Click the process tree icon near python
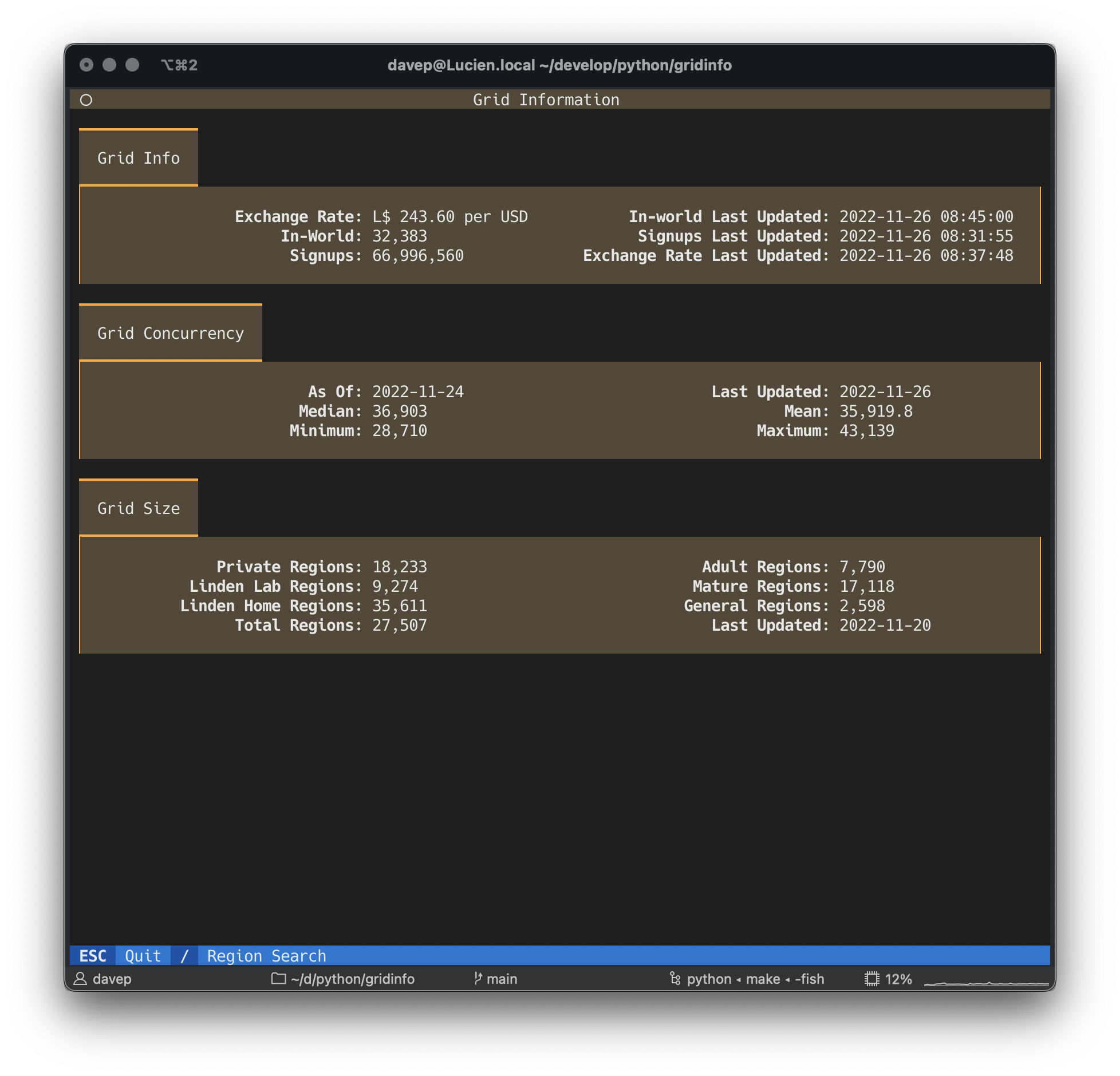The image size is (1120, 1076). pos(675,979)
